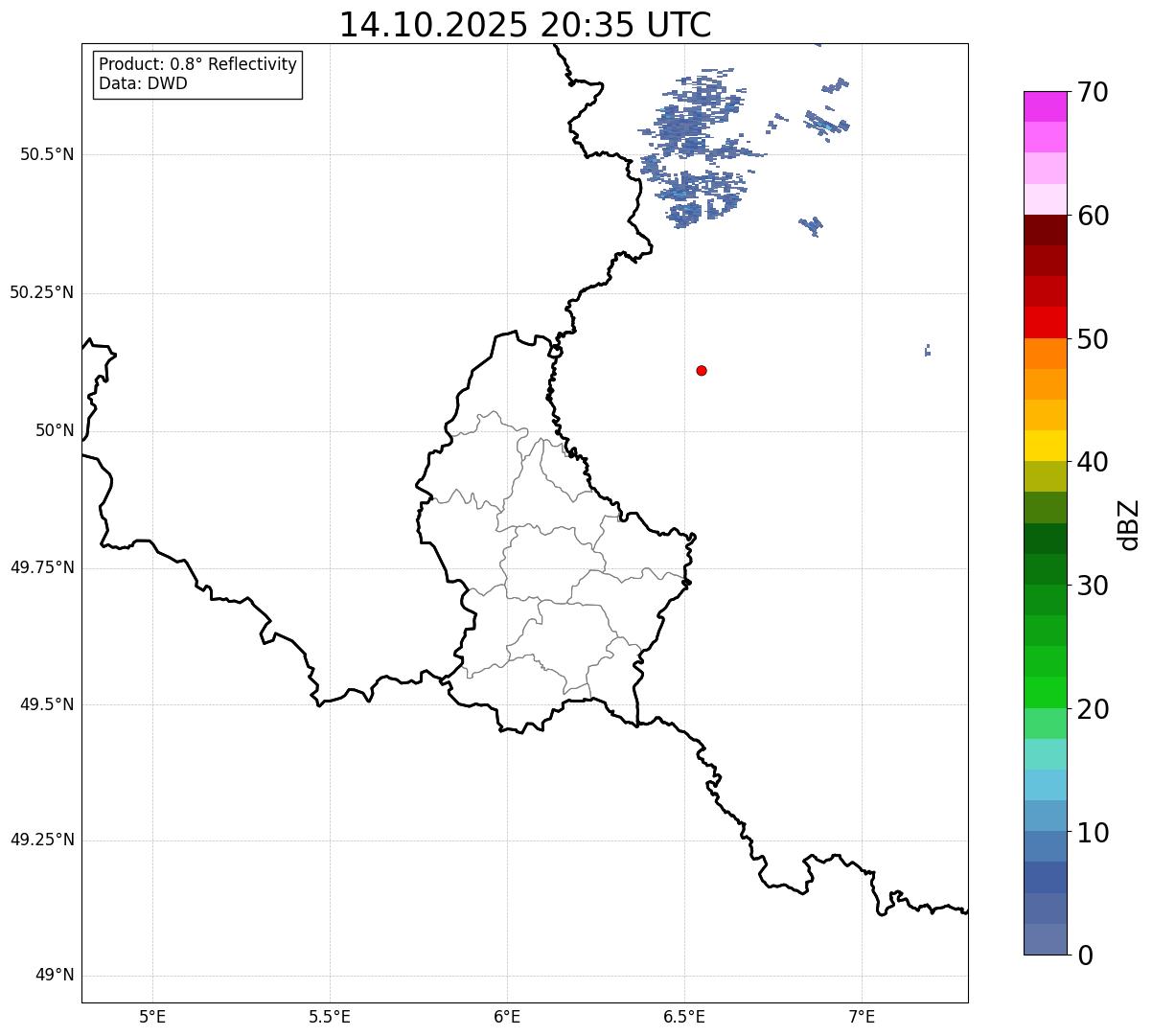Click the 40 tick label on colorbar
The image size is (1152, 1036).
click(x=1093, y=462)
